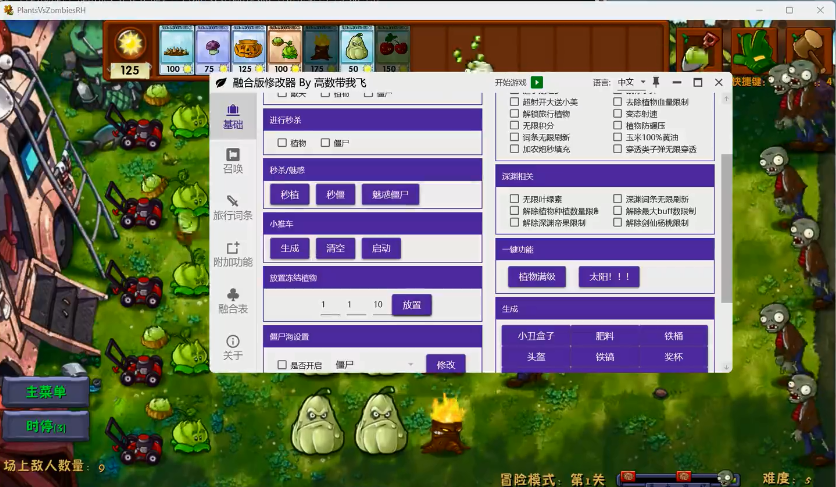The width and height of the screenshot is (836, 487).
Task: Open the 附加功能 sidebar tab
Action: tap(233, 254)
